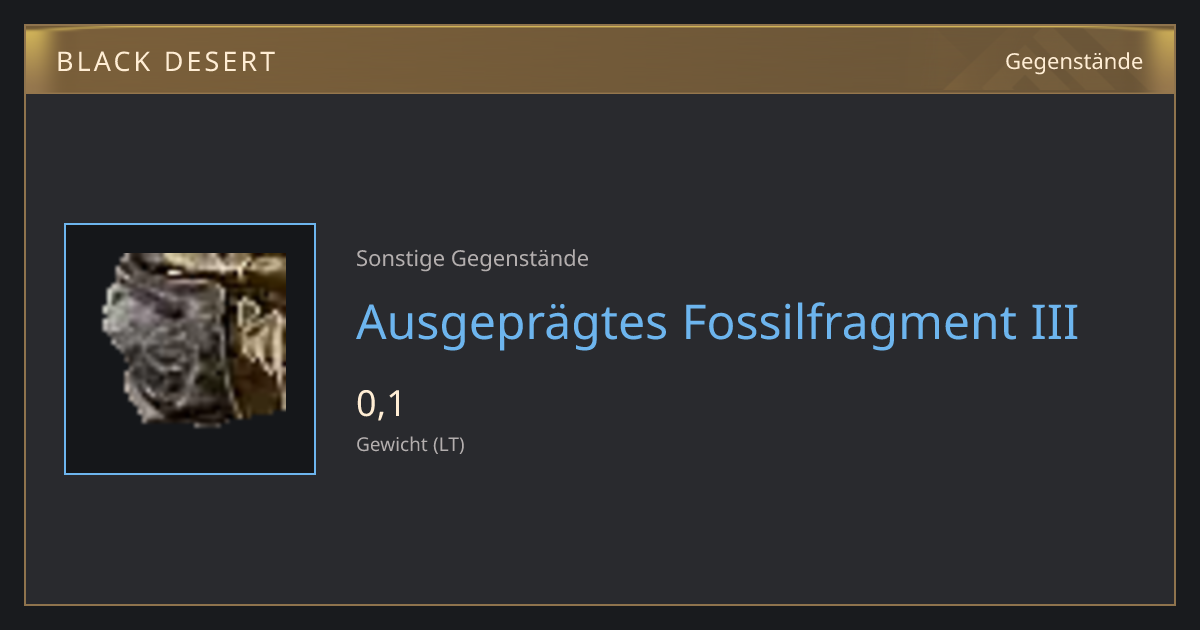Click the fossil fragment item icon
The width and height of the screenshot is (1200, 630).
(x=195, y=340)
